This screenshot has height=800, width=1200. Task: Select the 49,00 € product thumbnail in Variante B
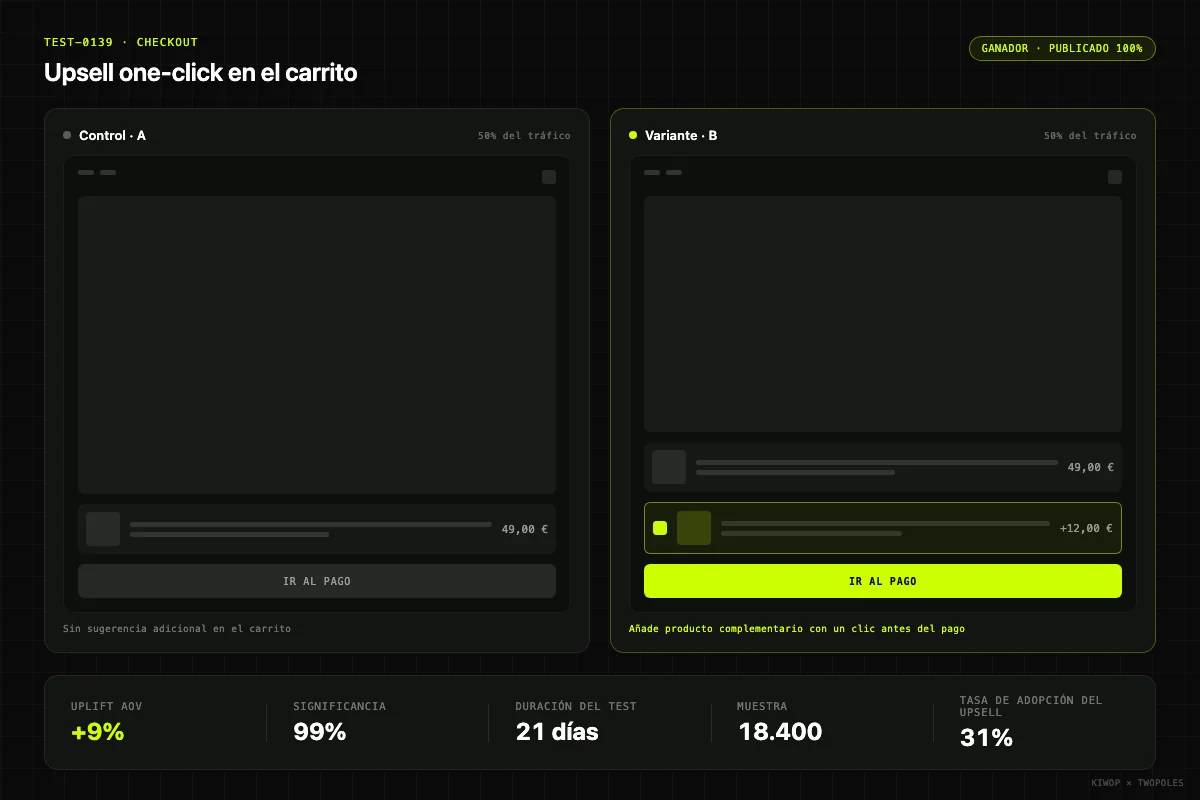(669, 467)
